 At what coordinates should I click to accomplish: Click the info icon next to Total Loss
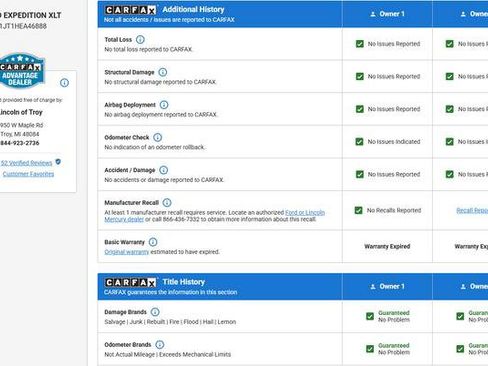tap(140, 40)
